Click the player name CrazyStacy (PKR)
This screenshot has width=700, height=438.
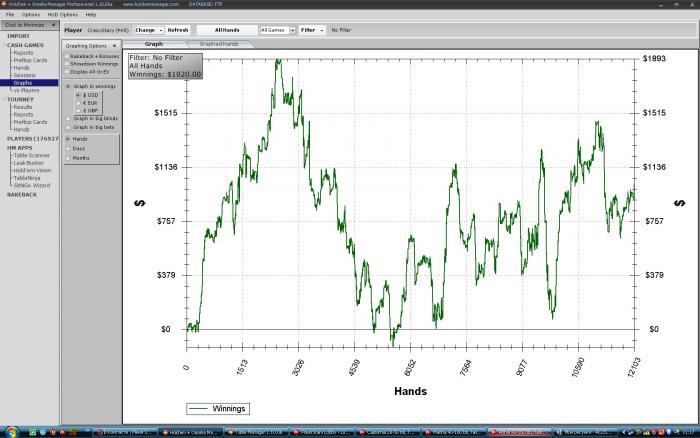click(x=108, y=30)
